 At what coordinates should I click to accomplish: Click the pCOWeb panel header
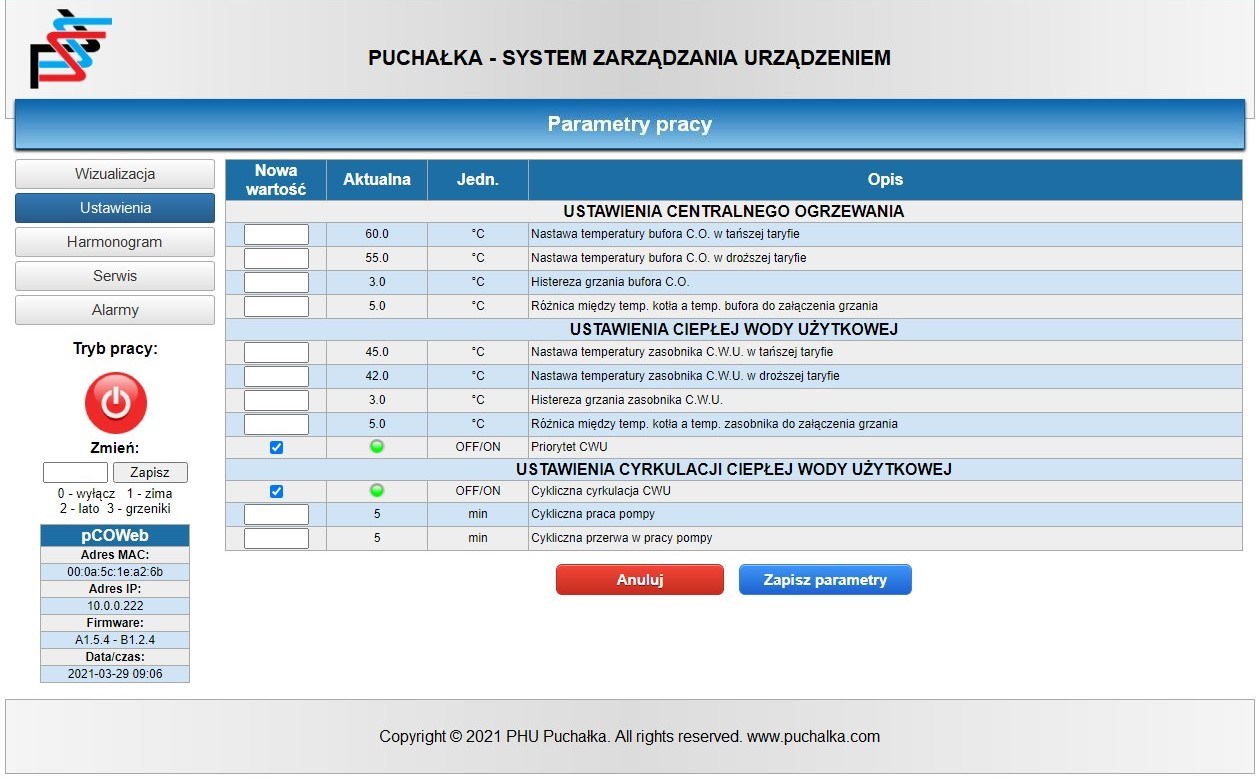[x=115, y=536]
